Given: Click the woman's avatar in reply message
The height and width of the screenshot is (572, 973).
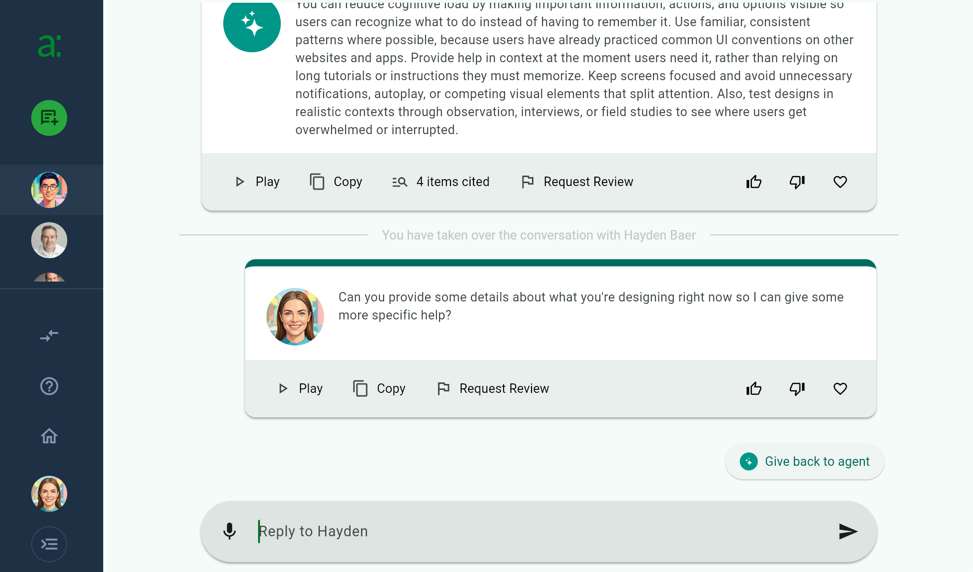Looking at the screenshot, I should click(295, 316).
